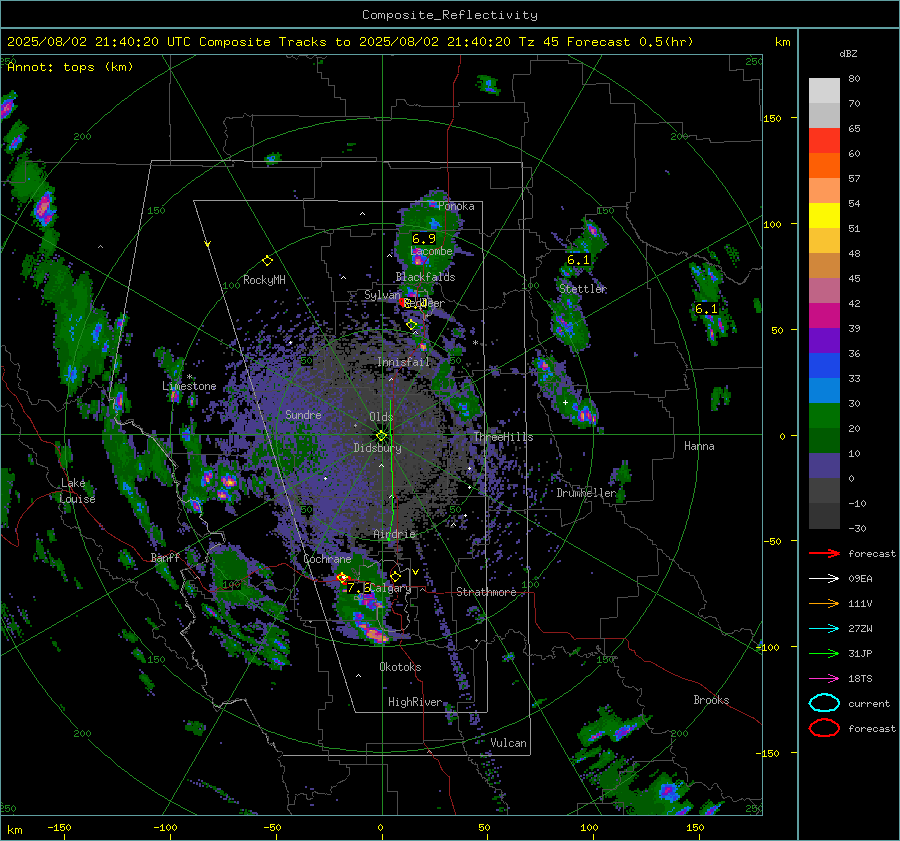The image size is (900, 841).
Task: Click the Lacombe city label
Action: click(432, 251)
